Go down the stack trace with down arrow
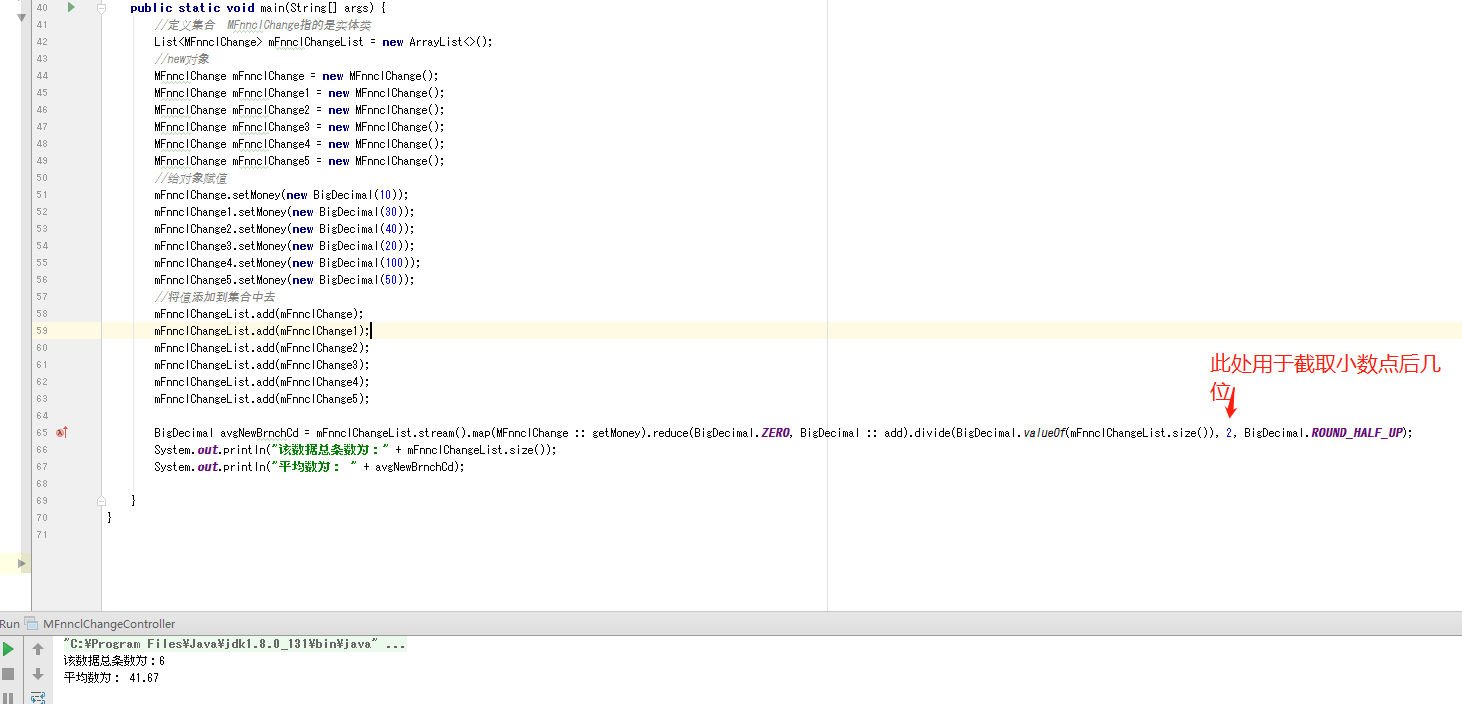1462x704 pixels. point(38,674)
